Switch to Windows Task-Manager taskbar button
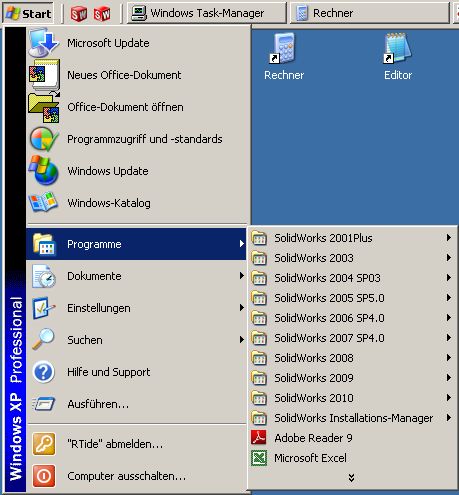Viewport: 459px width, 495px height. click(207, 13)
